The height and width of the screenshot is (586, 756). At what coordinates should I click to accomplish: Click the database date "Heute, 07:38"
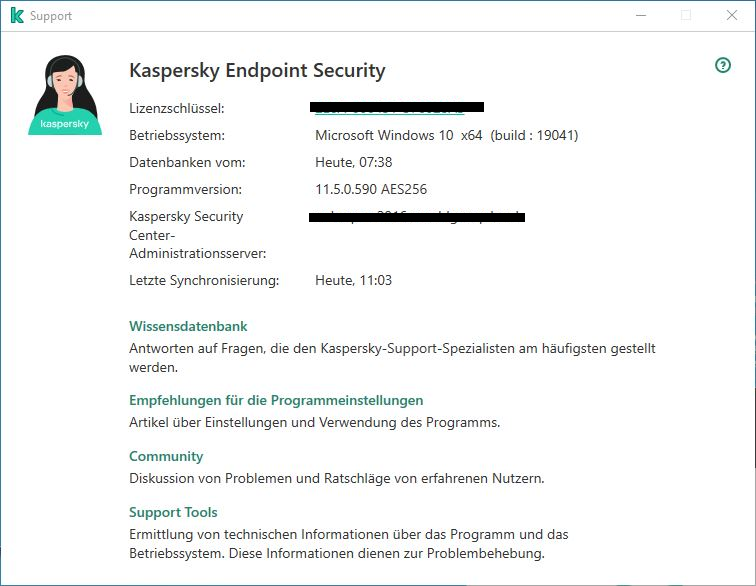(353, 162)
